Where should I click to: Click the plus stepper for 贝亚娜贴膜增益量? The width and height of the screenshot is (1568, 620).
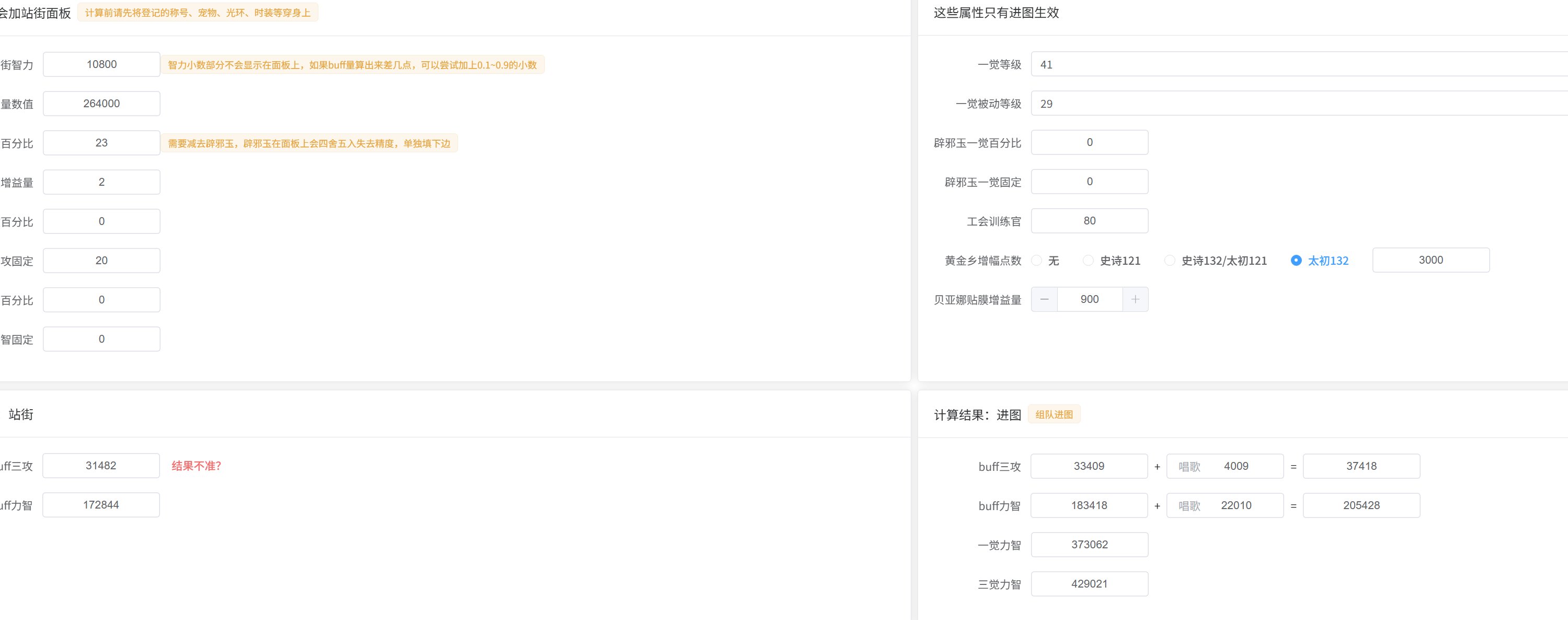pos(1135,299)
